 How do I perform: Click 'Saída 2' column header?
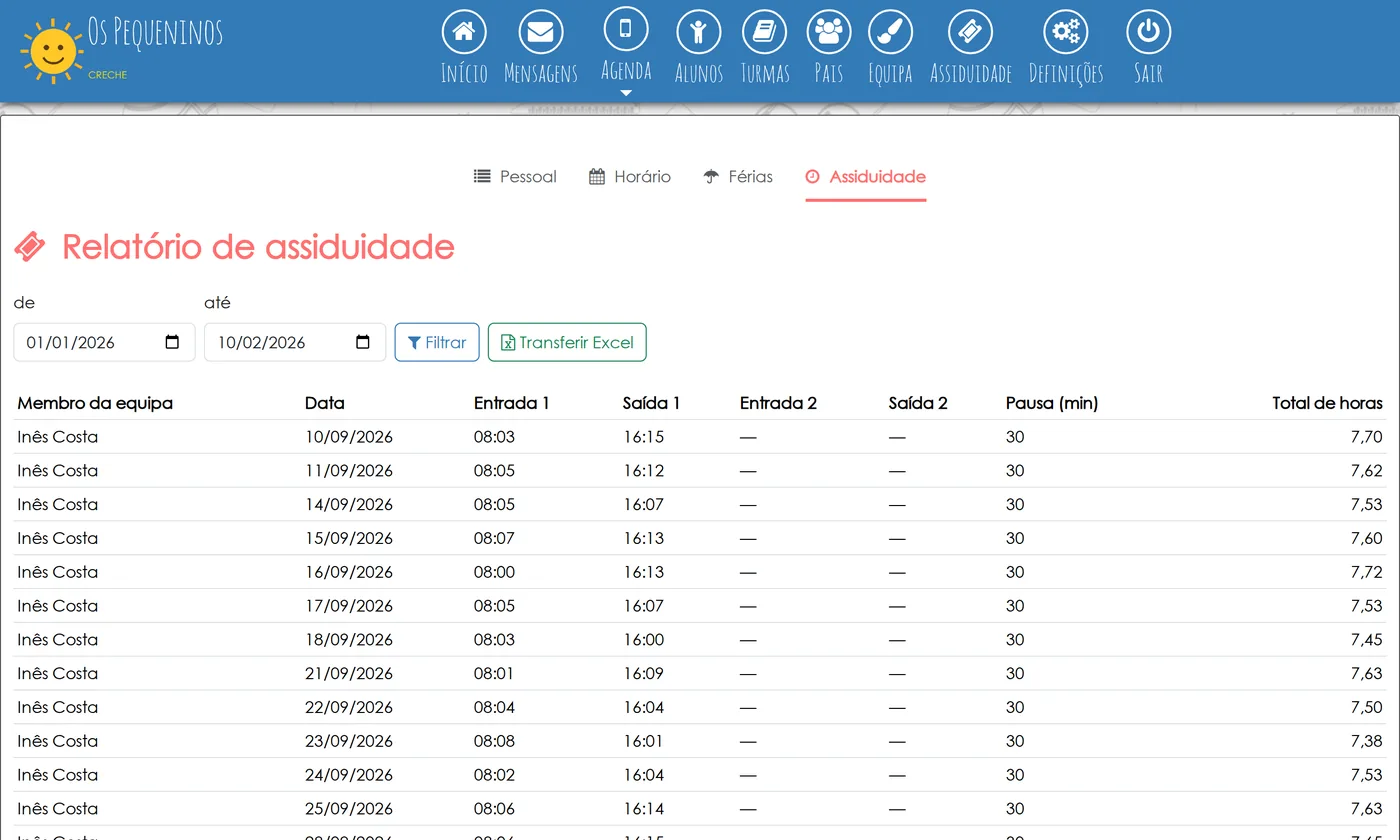coord(918,403)
